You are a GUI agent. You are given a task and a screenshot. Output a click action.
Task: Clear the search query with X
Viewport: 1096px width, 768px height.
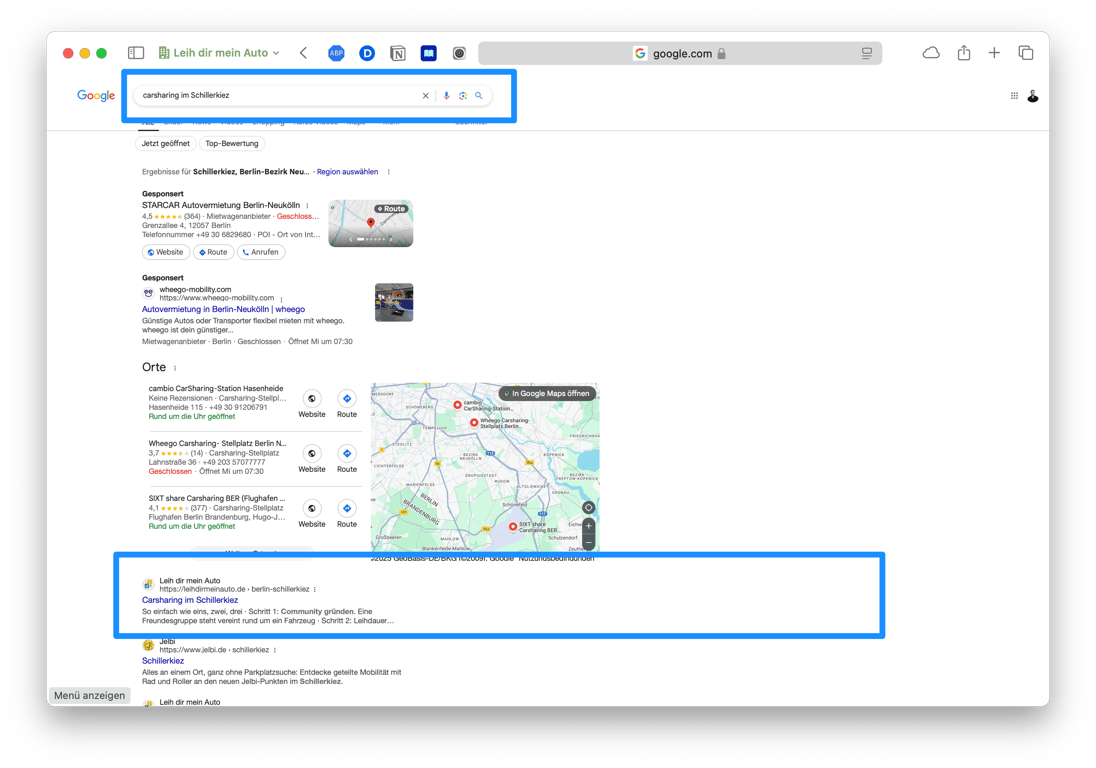tap(426, 96)
